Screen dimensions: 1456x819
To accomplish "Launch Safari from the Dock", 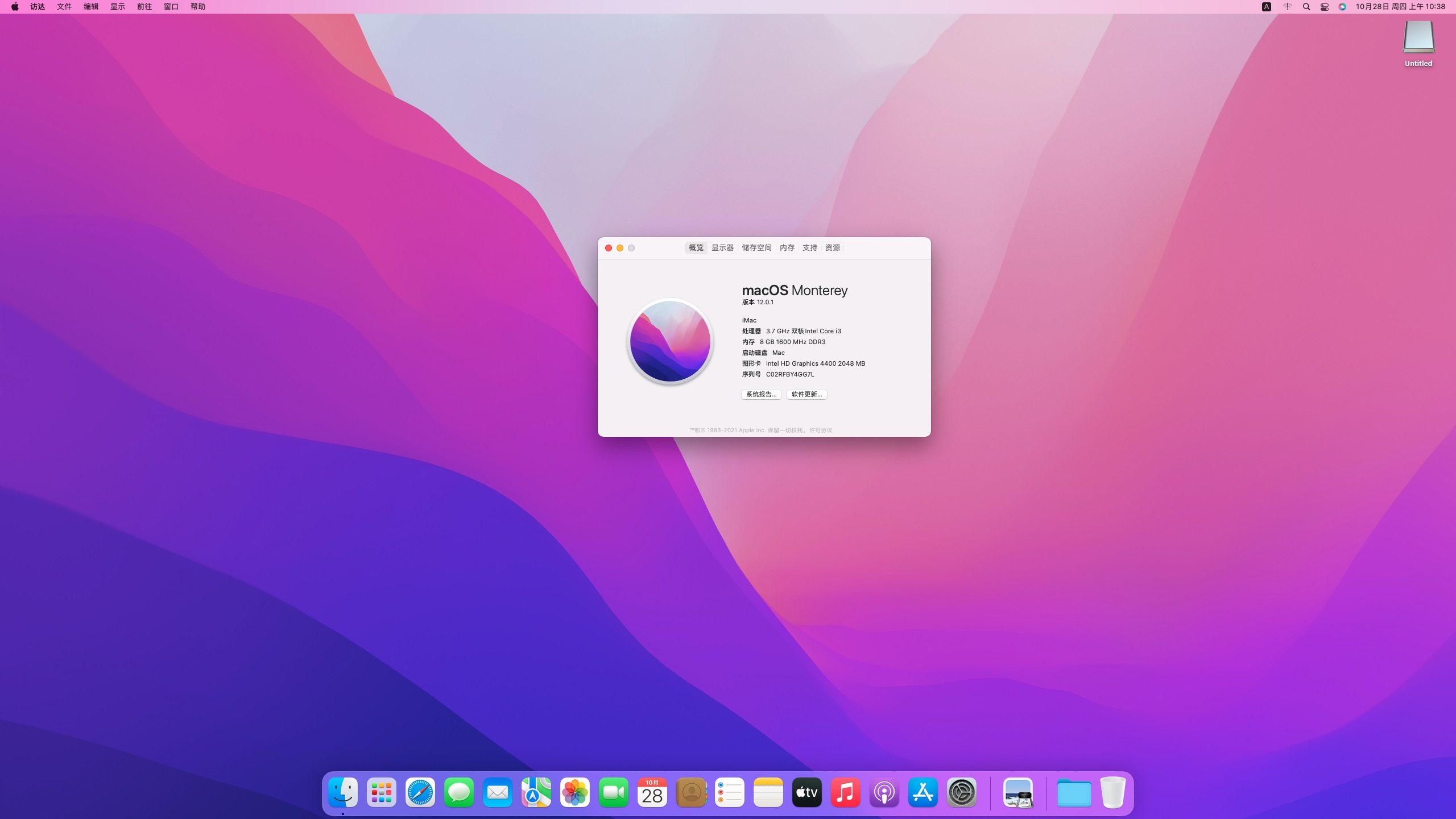I will click(420, 792).
